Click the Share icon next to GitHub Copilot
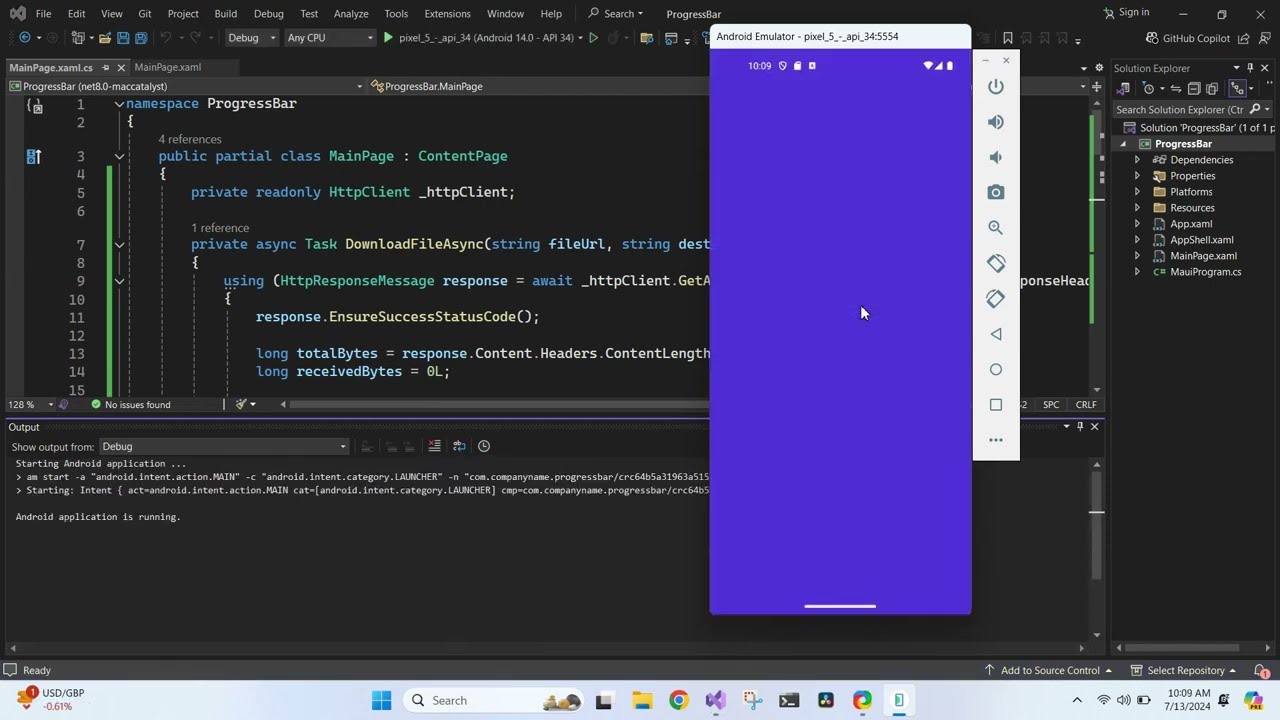The width and height of the screenshot is (1280, 720). click(x=1243, y=38)
